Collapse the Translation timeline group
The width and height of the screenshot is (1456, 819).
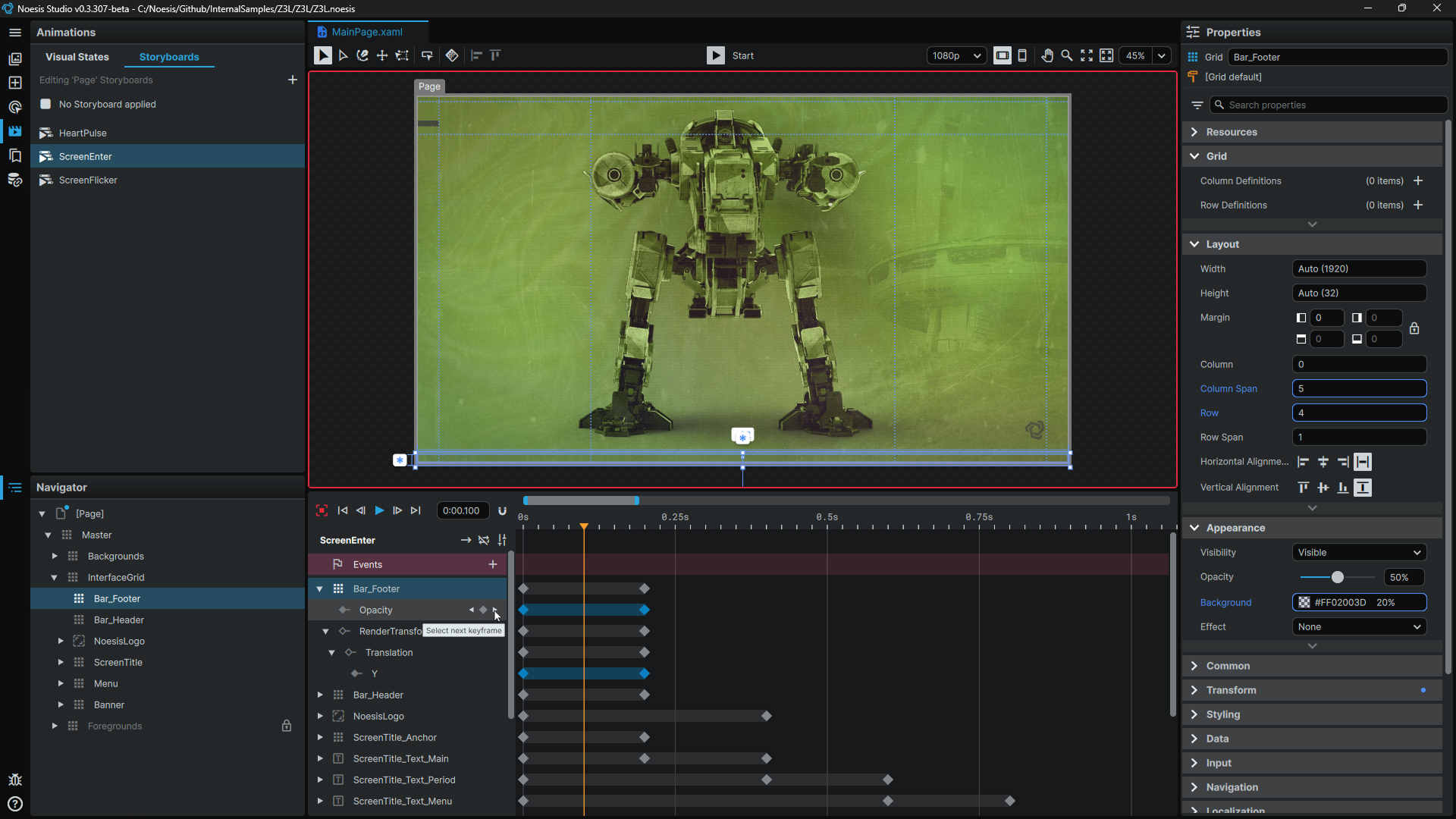pos(332,652)
